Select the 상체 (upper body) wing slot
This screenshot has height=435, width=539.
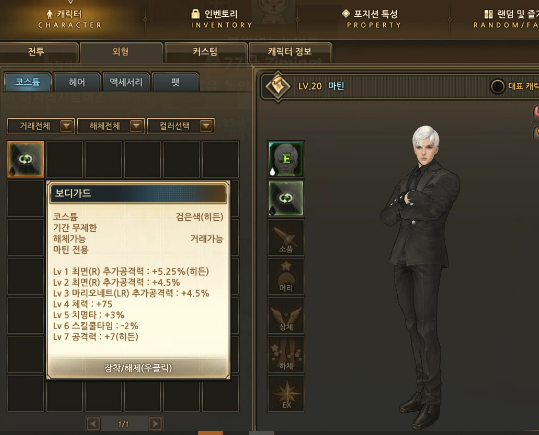point(286,316)
